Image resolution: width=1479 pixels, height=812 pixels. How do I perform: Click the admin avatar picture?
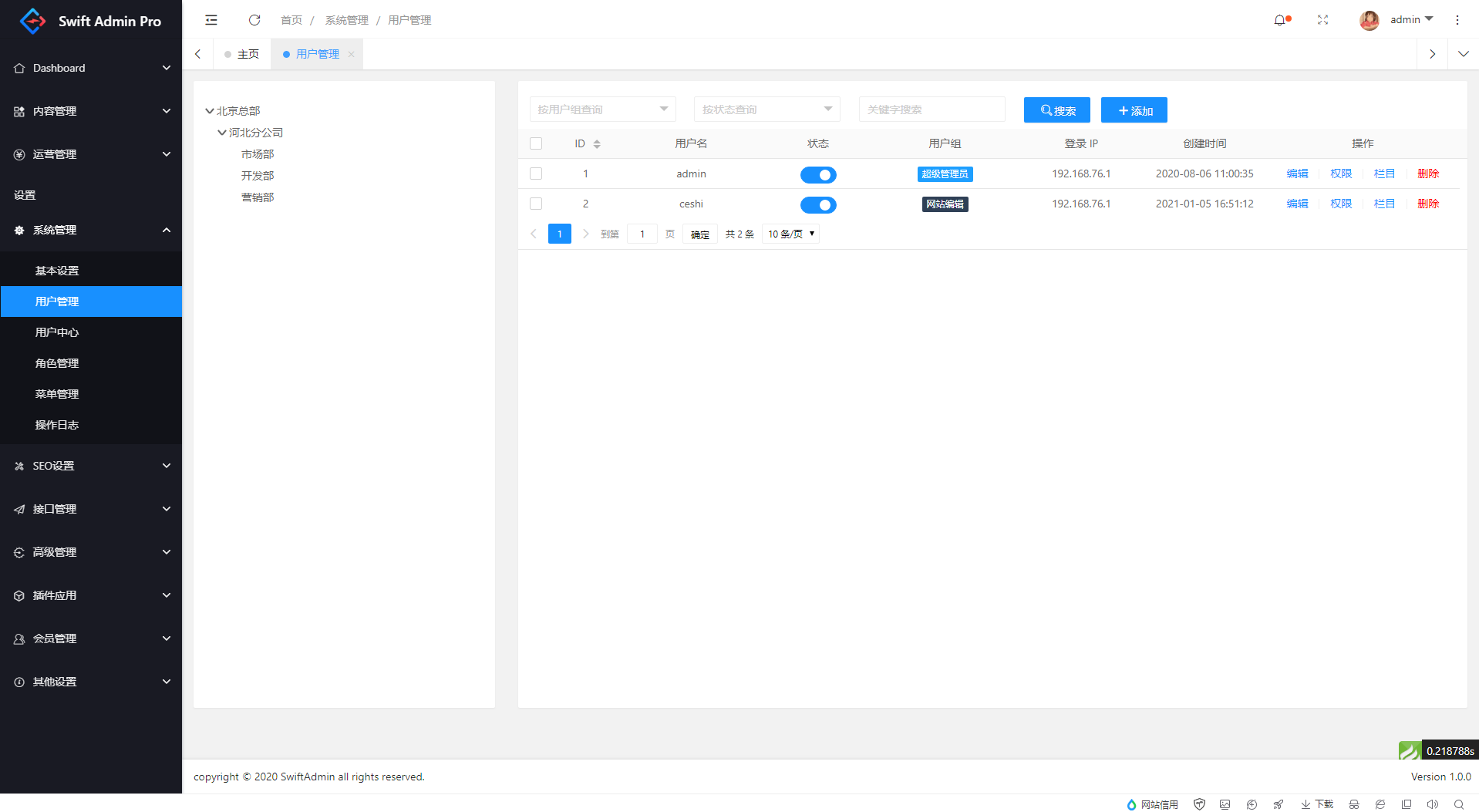tap(1369, 20)
